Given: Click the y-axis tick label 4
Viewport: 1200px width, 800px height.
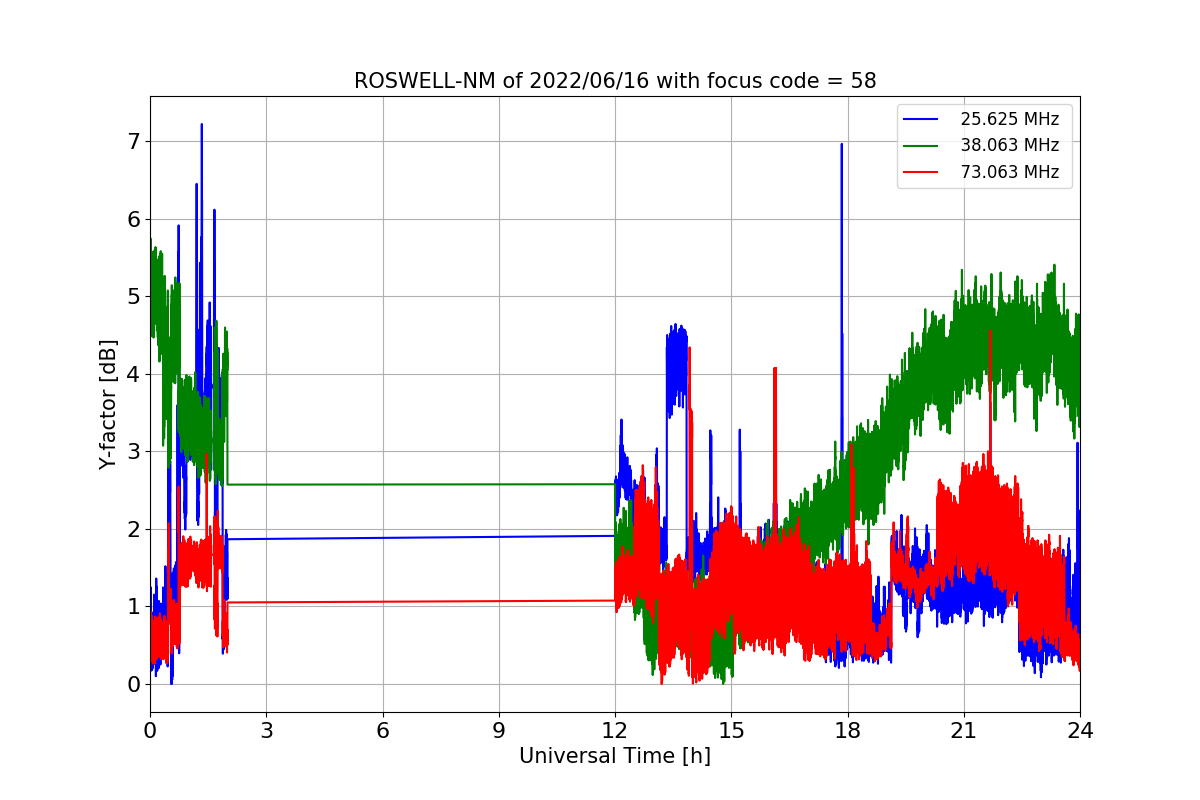Looking at the screenshot, I should (133, 374).
